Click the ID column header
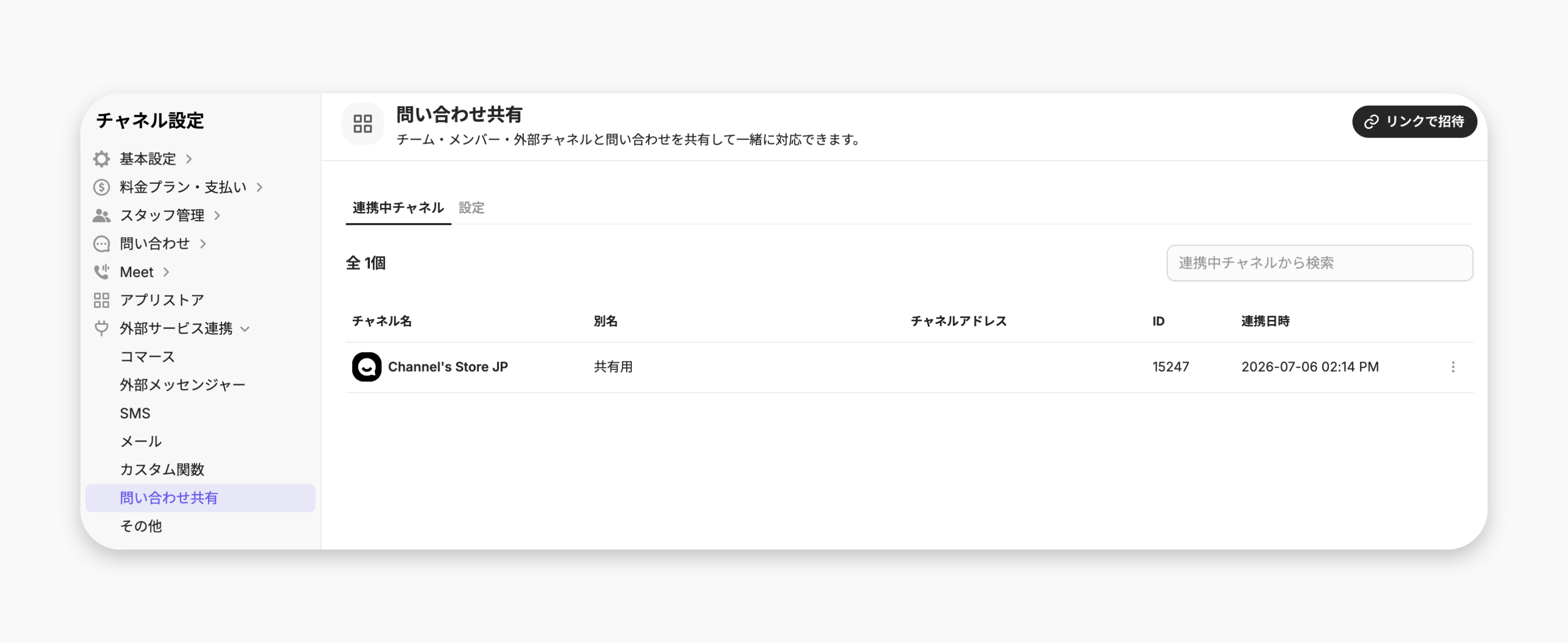The width and height of the screenshot is (1568, 643). tap(1158, 321)
